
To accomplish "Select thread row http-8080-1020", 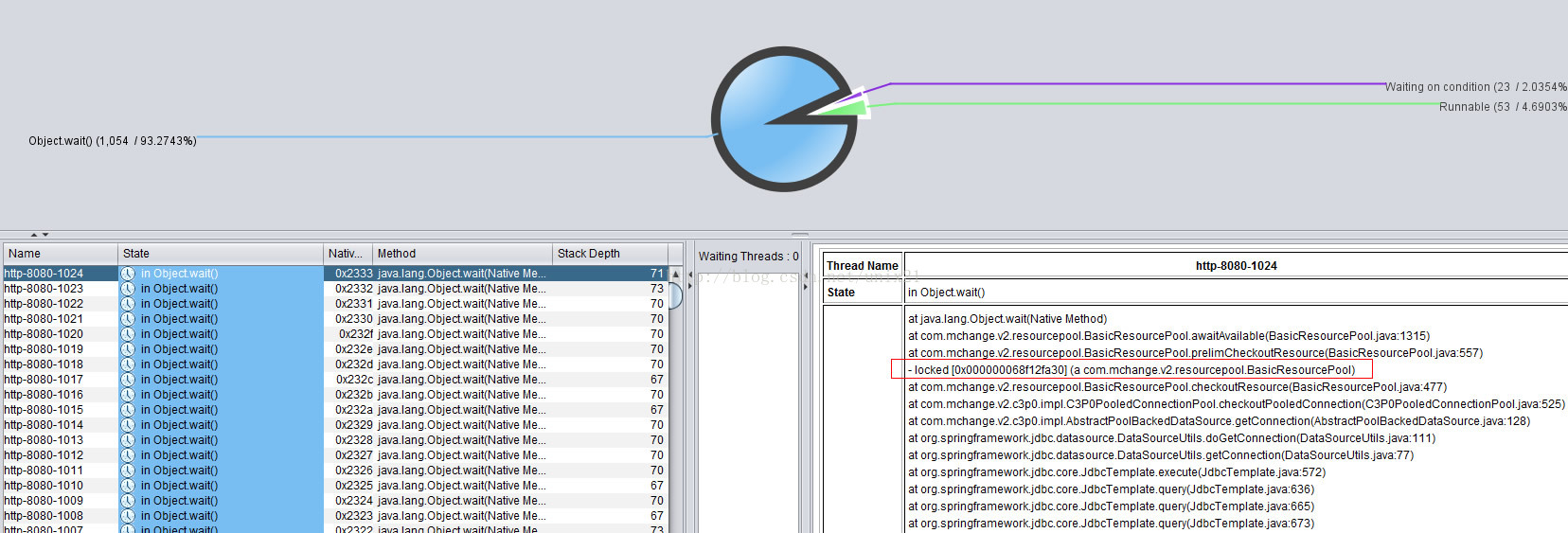I will pyautogui.click(x=336, y=334).
